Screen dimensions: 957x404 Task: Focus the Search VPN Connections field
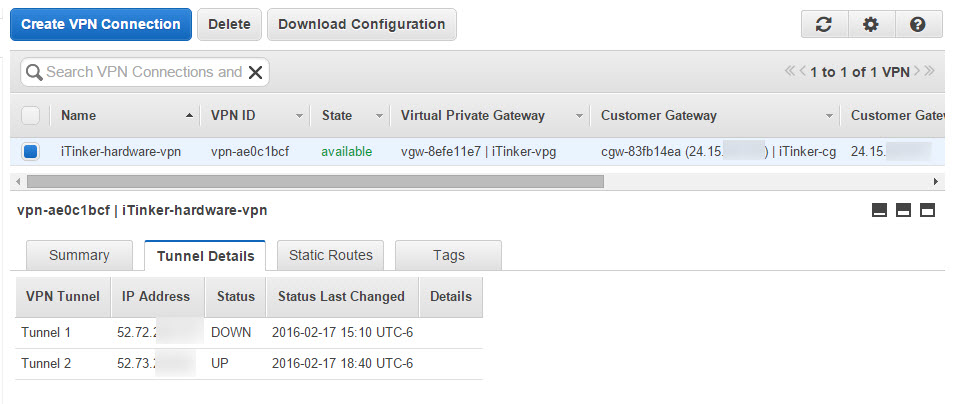(144, 72)
